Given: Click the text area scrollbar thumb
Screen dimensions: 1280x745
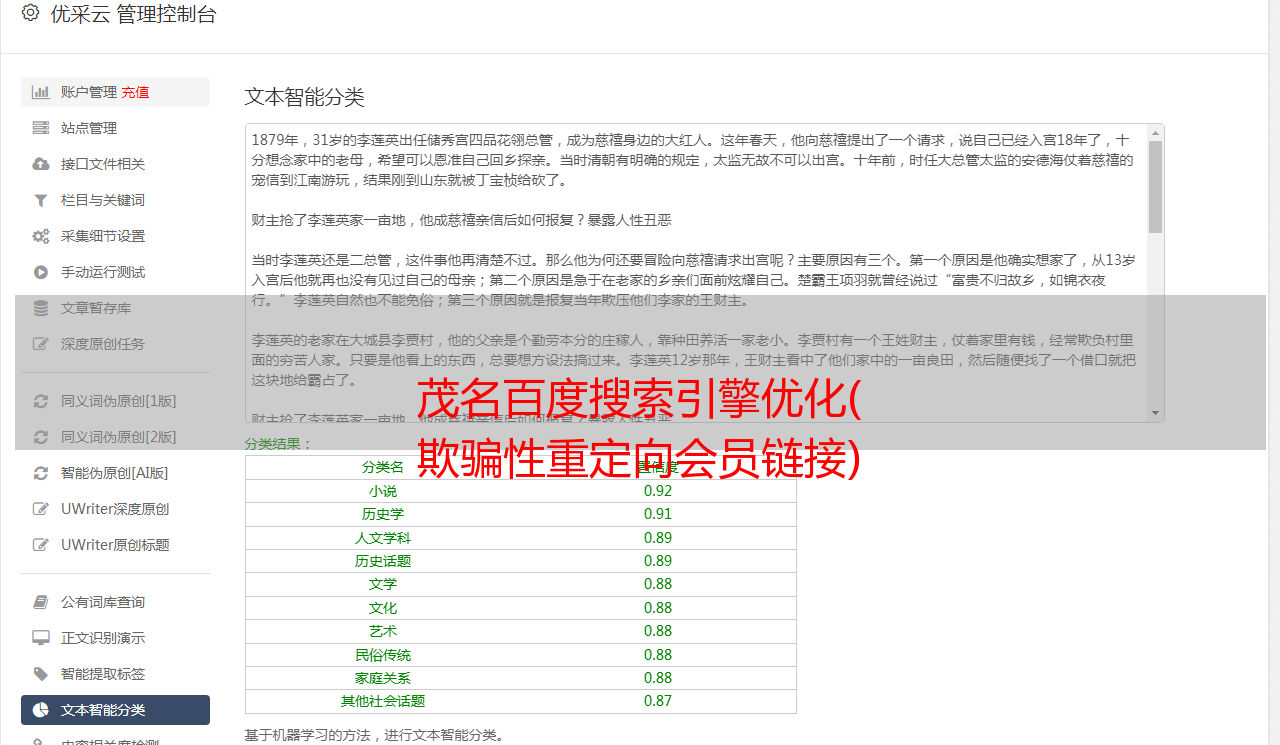Looking at the screenshot, I should click(x=1156, y=187).
